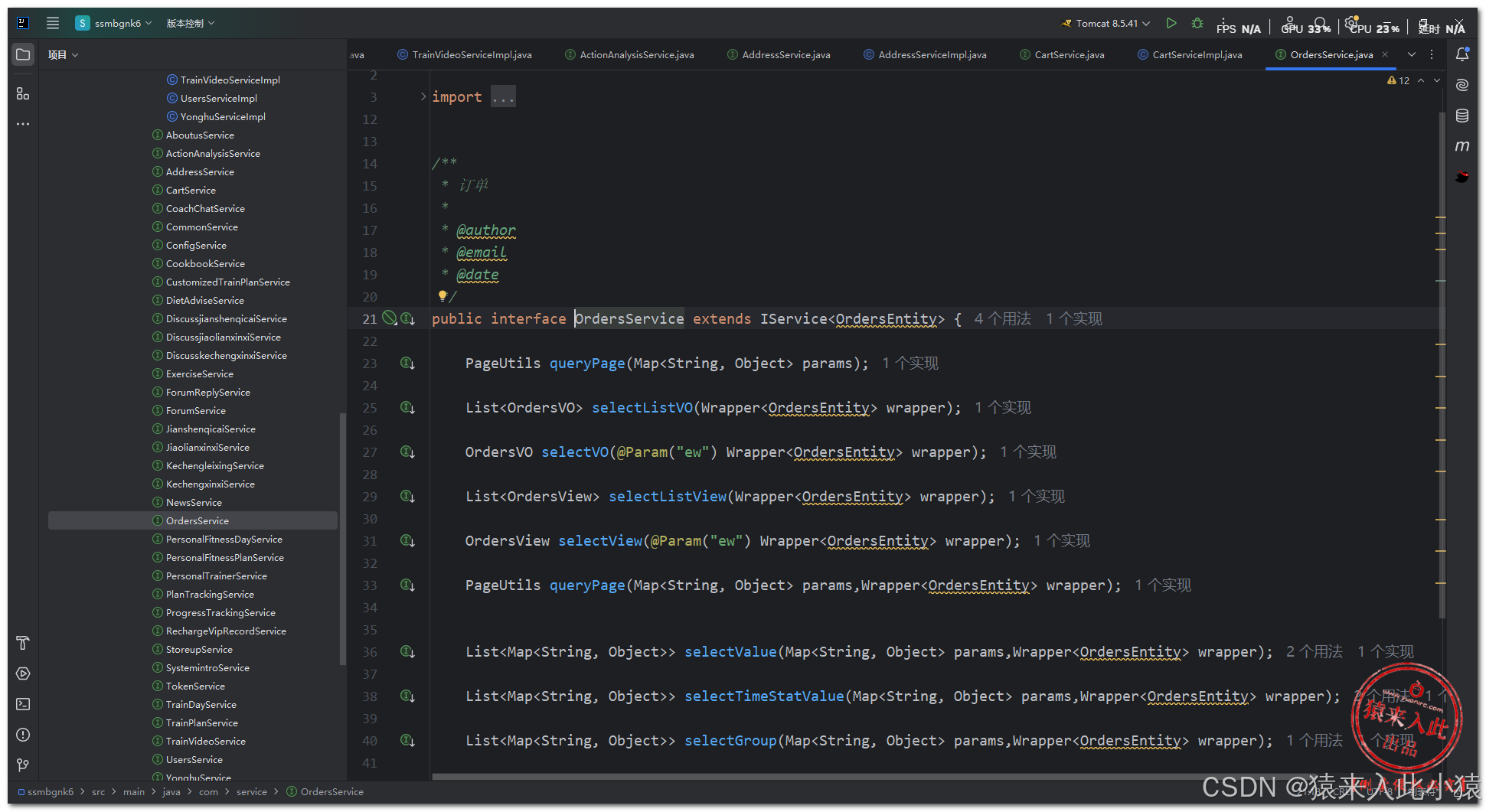Open the '4 个用法' usages hint on line 21
Image resolution: width=1486 pixels, height=812 pixels.
pos(1002,318)
